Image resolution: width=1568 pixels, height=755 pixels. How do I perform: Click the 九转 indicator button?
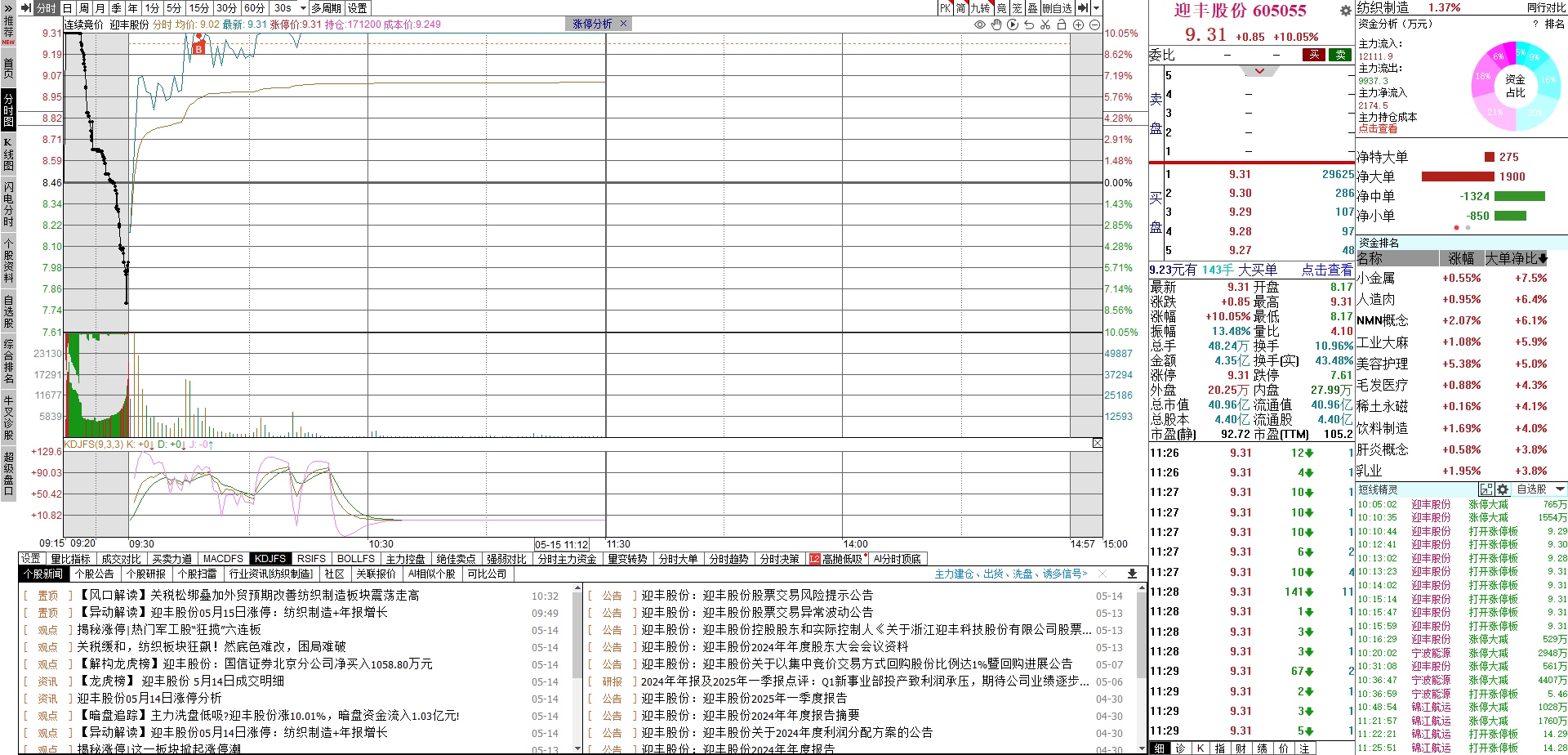981,8
